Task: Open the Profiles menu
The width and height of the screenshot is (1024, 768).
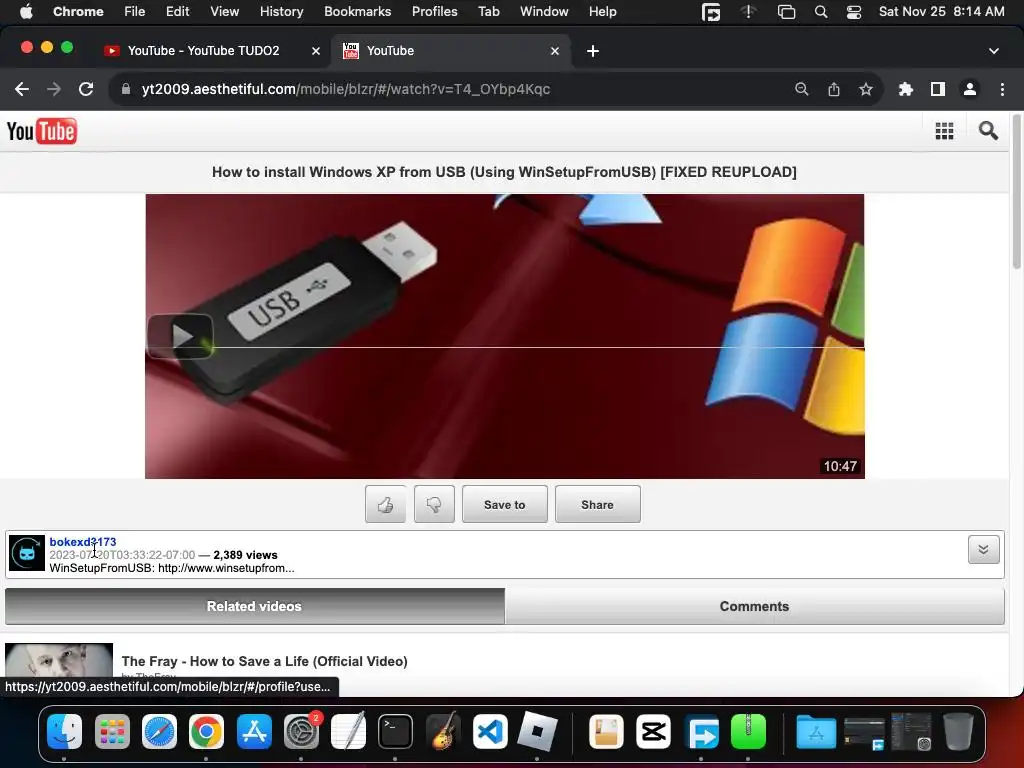Action: (x=434, y=11)
